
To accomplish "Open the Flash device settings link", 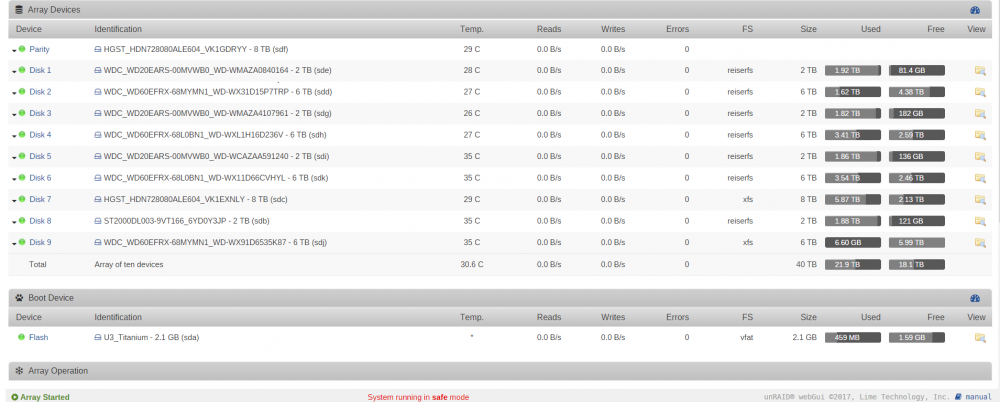I will point(38,337).
